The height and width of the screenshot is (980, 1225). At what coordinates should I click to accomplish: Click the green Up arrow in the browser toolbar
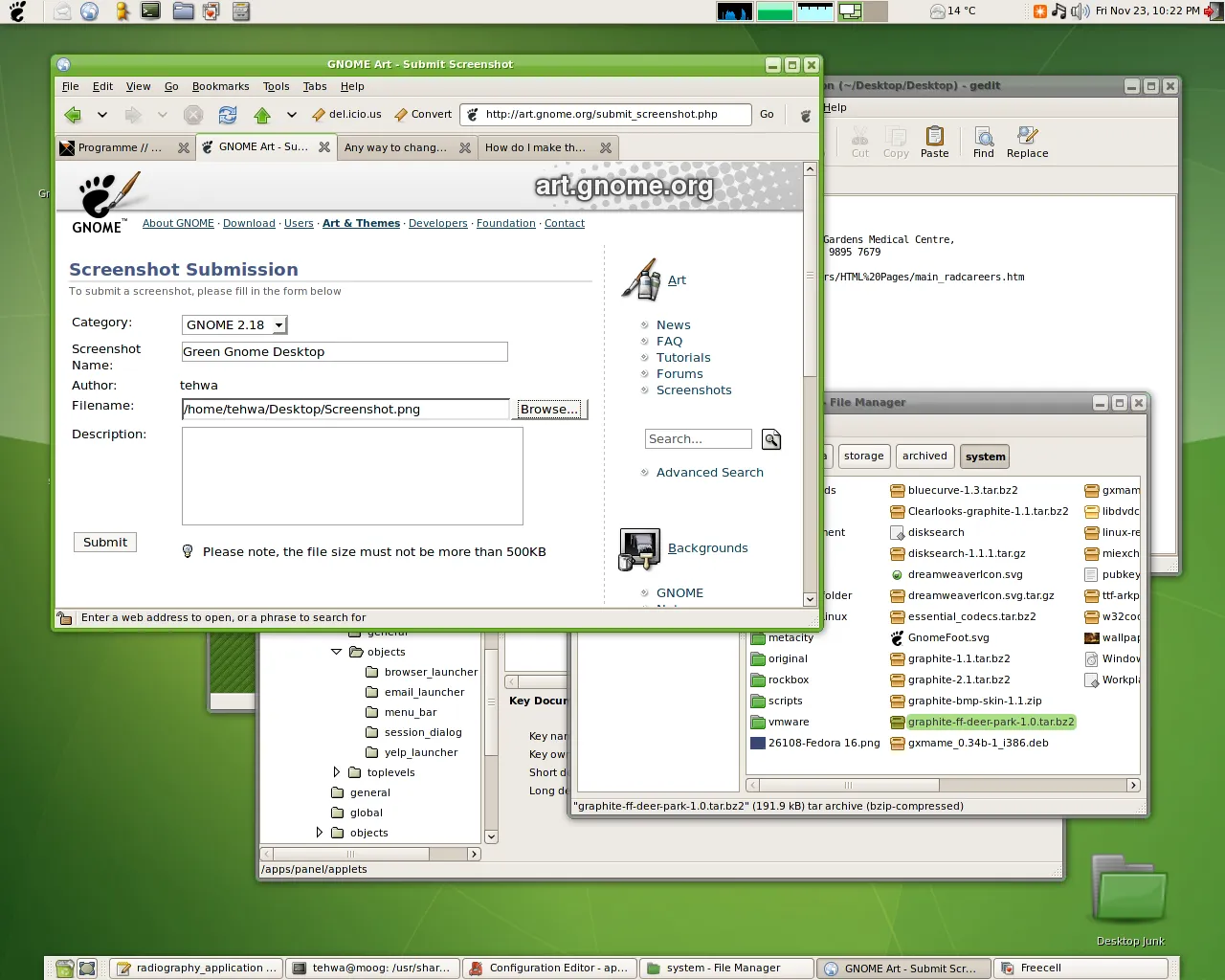[262, 114]
